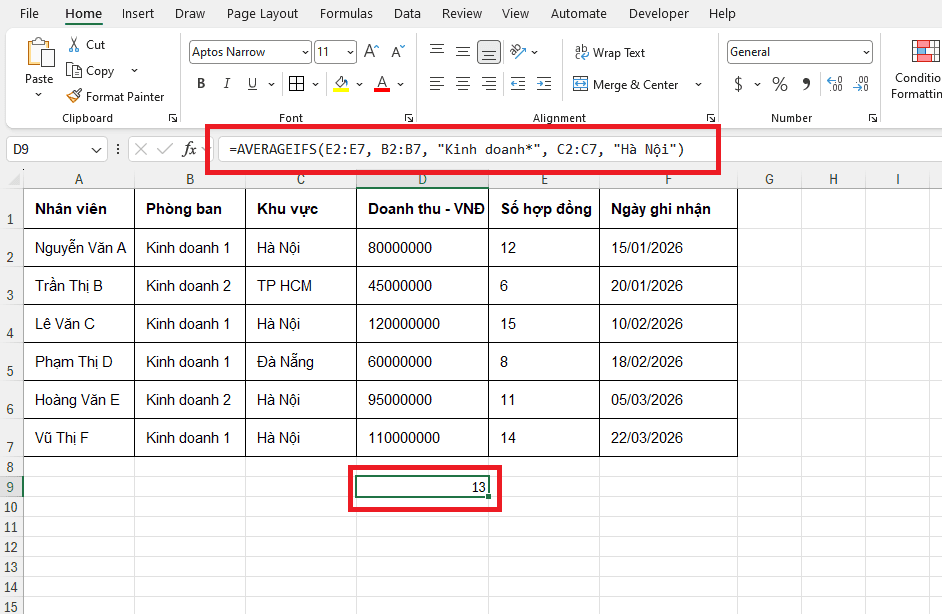The height and width of the screenshot is (614, 942).
Task: Toggle Underline formatting
Action: point(252,84)
